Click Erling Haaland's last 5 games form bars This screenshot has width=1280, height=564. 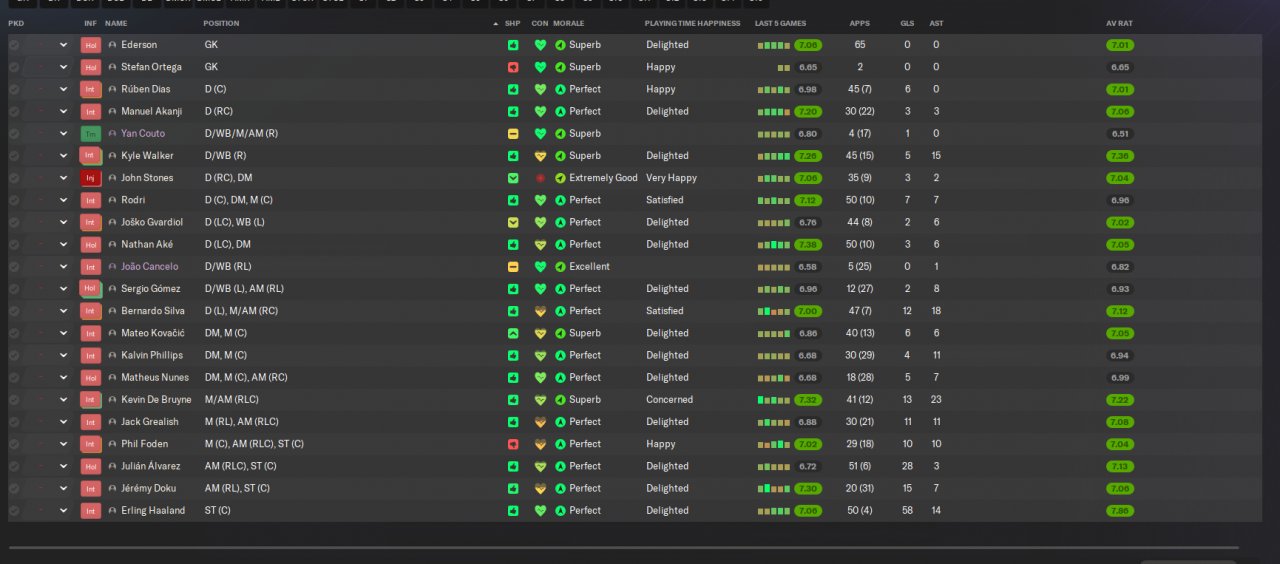(773, 511)
